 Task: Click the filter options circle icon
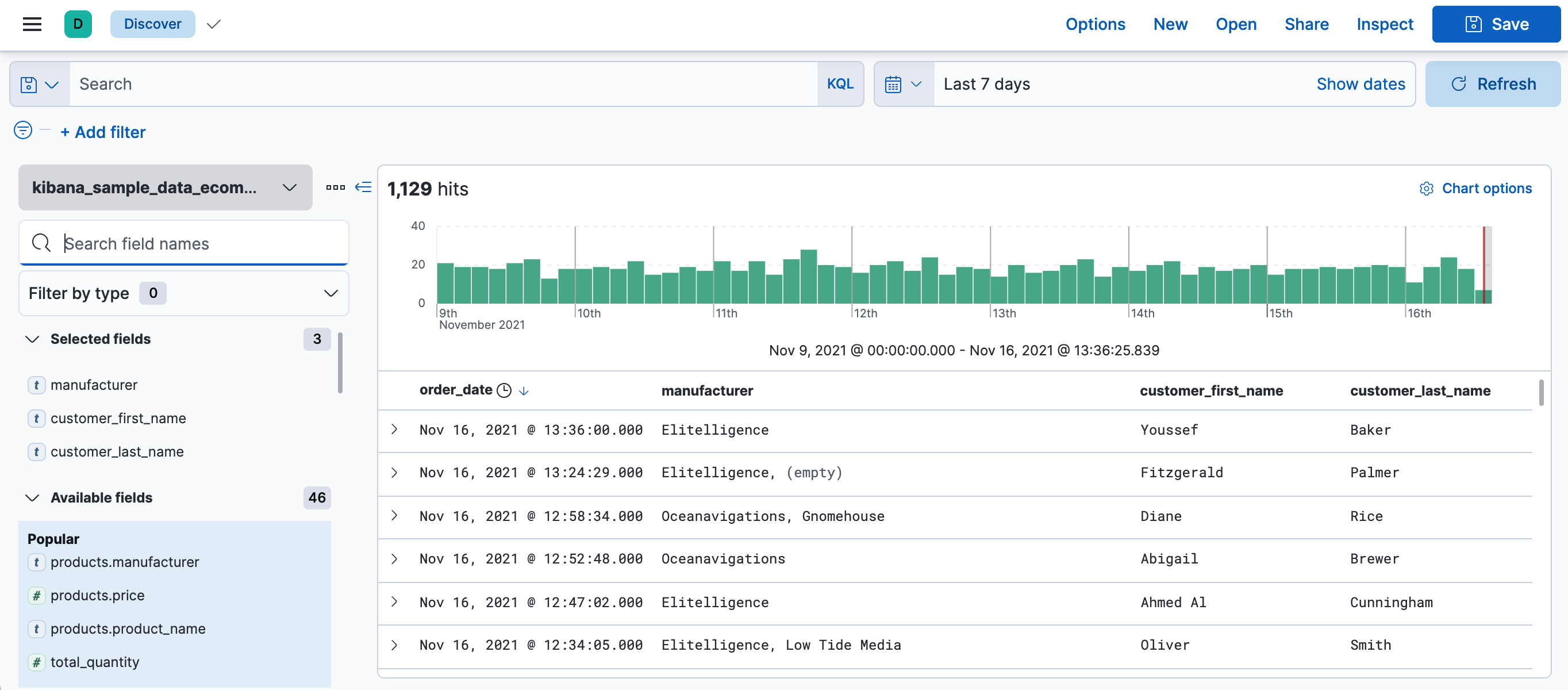(x=22, y=131)
